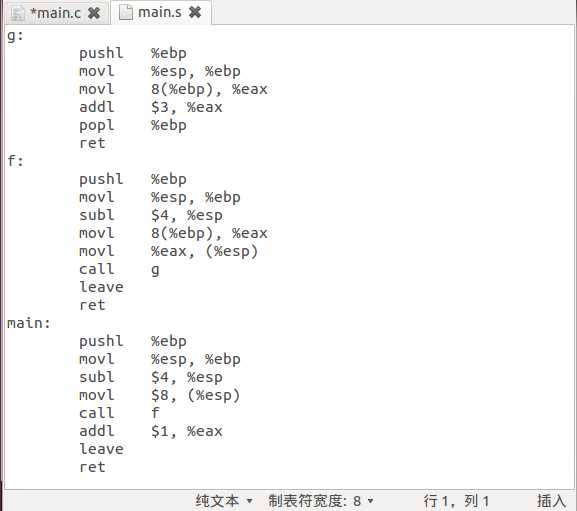Click movl 8(%ebp), %eax in function f
This screenshot has height=511, width=577.
click(173, 233)
